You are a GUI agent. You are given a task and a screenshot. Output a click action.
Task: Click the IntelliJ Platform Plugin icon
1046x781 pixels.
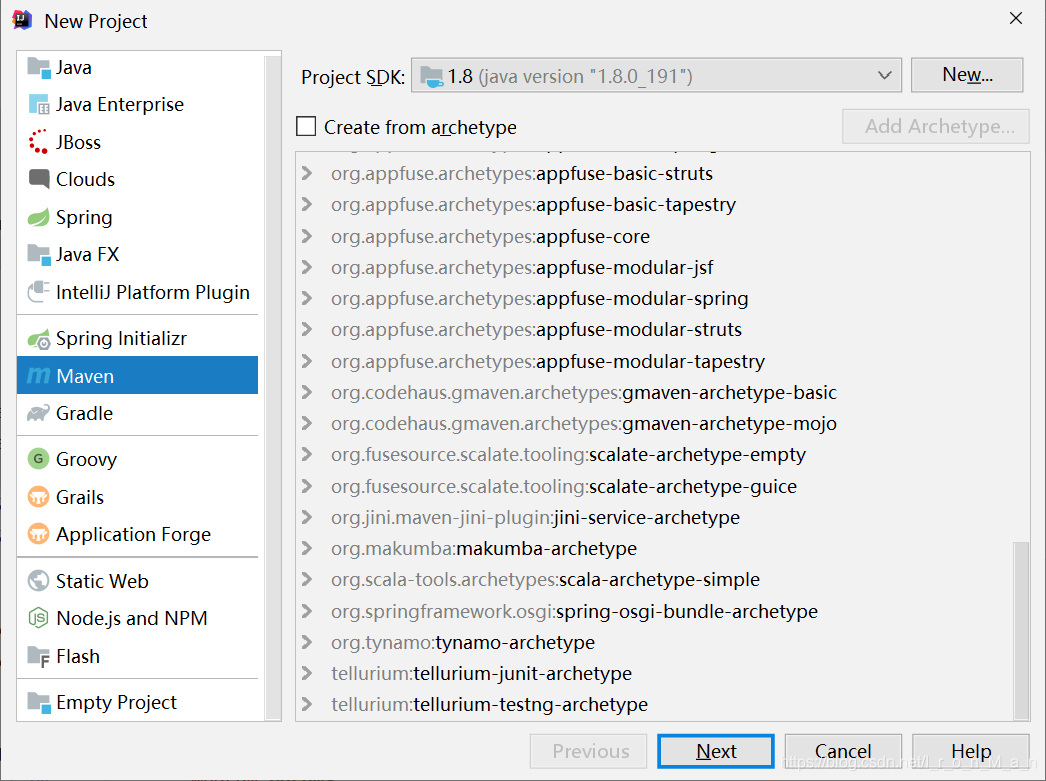39,291
